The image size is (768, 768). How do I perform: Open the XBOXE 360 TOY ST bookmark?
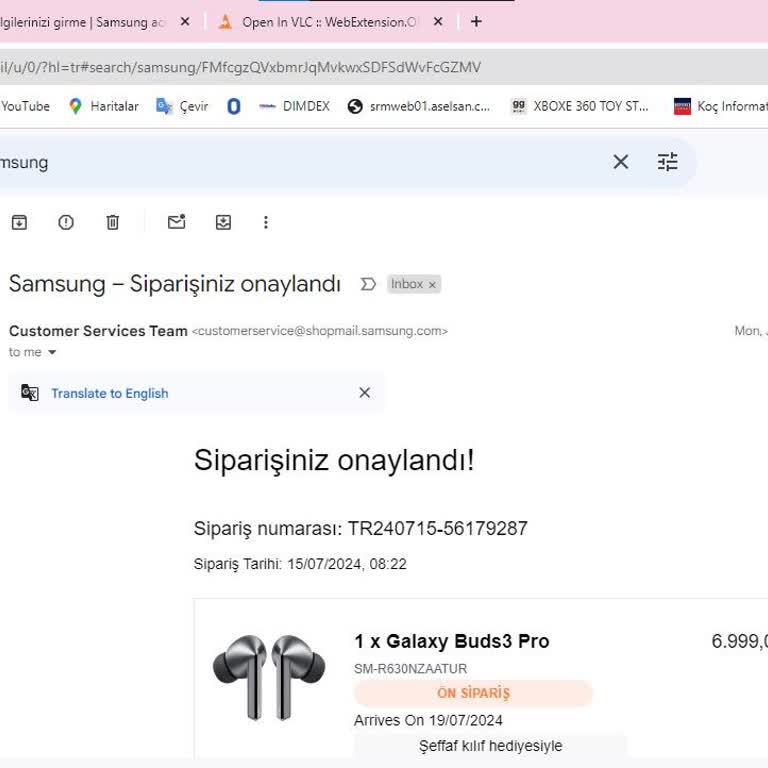click(x=579, y=106)
